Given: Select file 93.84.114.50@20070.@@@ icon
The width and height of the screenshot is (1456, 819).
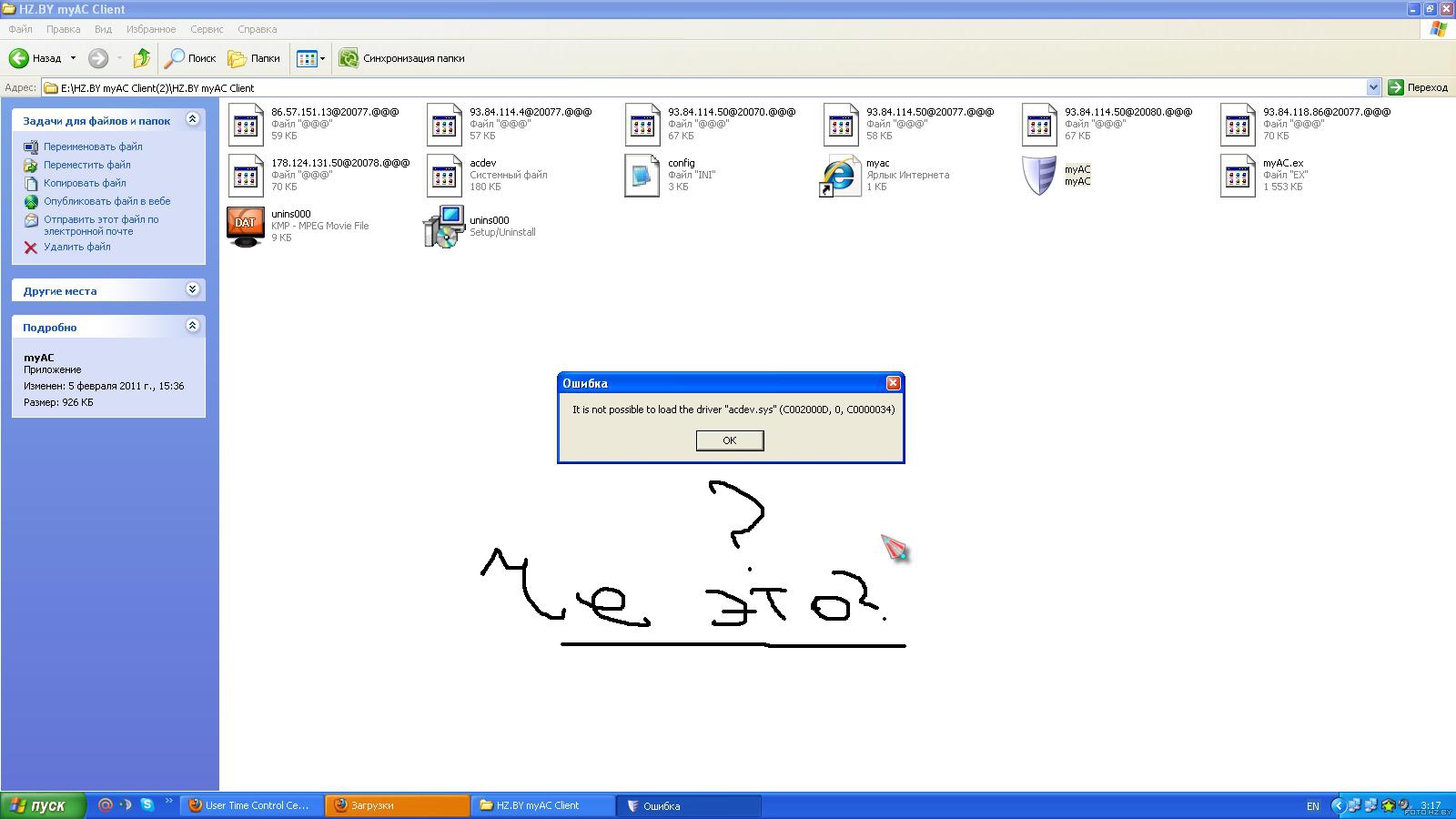Looking at the screenshot, I should point(642,125).
